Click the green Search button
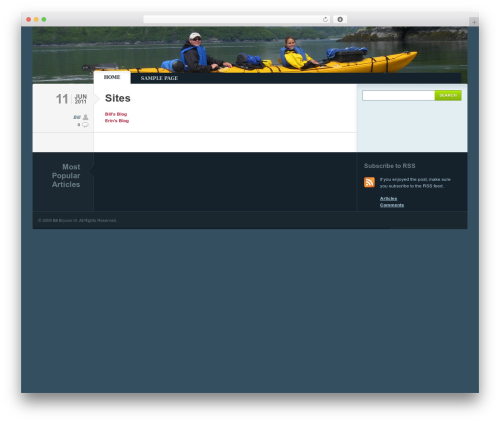The image size is (500, 423). tap(448, 95)
